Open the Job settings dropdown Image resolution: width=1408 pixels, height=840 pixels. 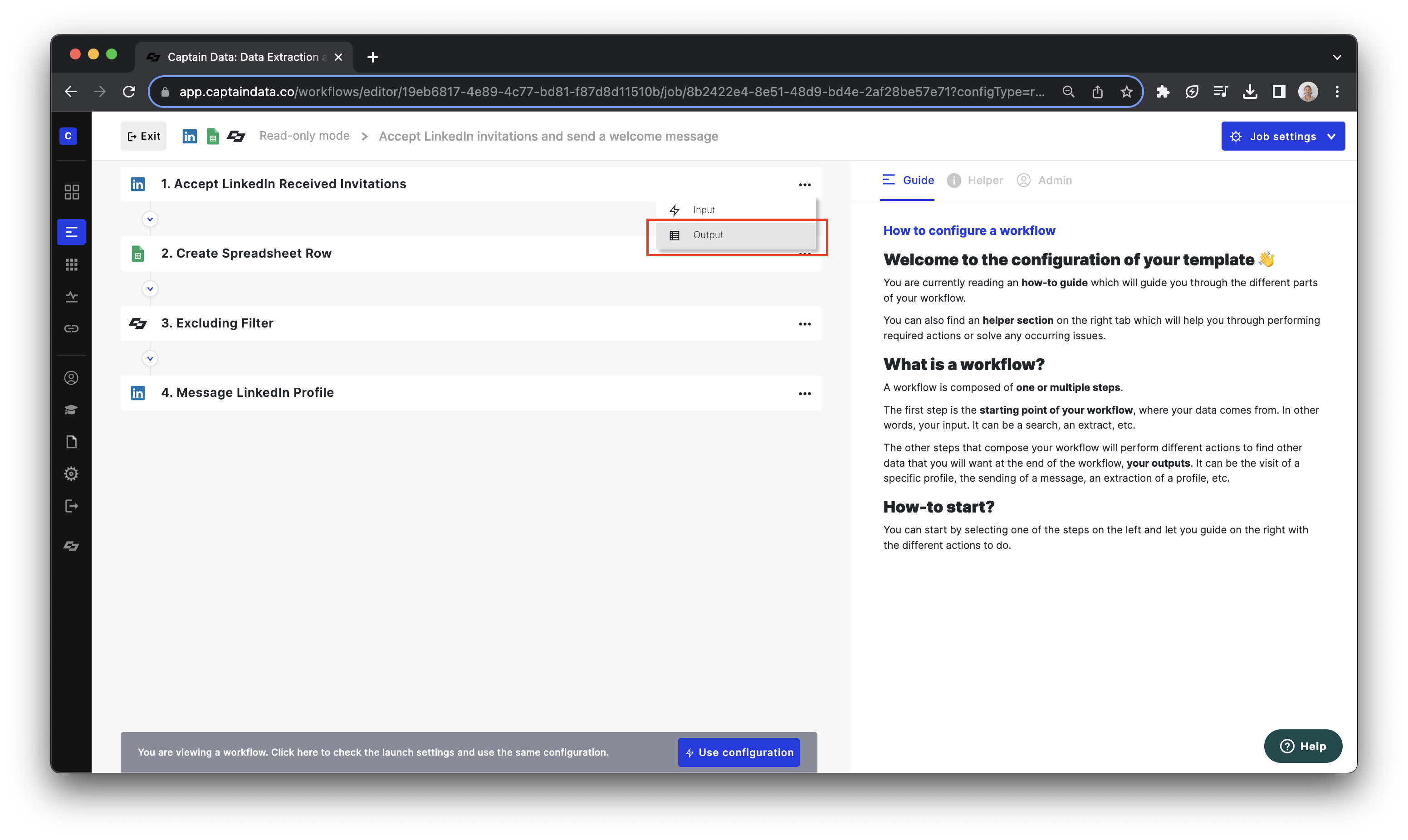1282,137
